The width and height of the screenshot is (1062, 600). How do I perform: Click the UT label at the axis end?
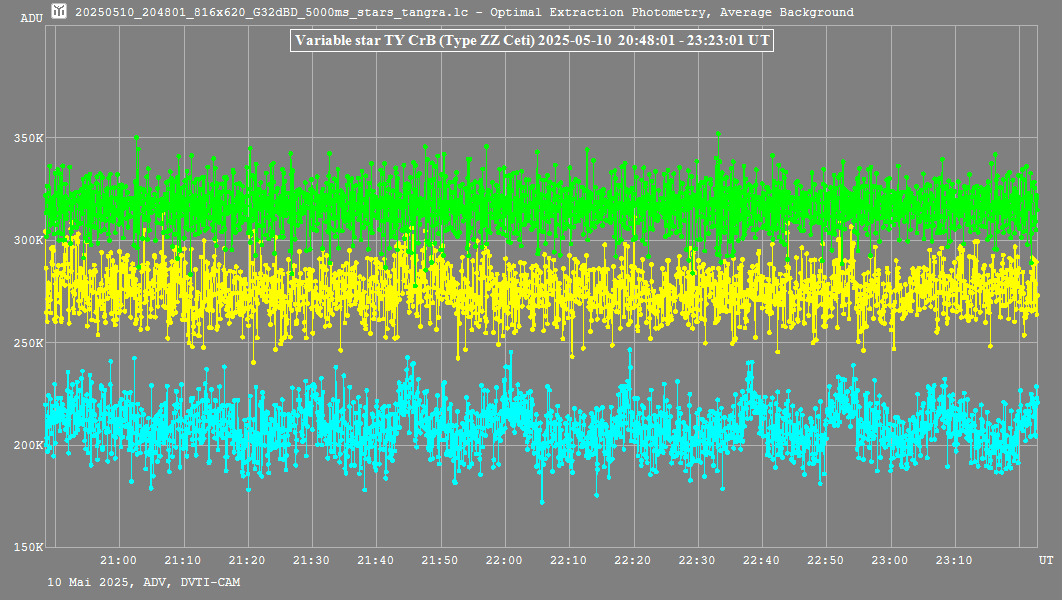coord(1045,560)
